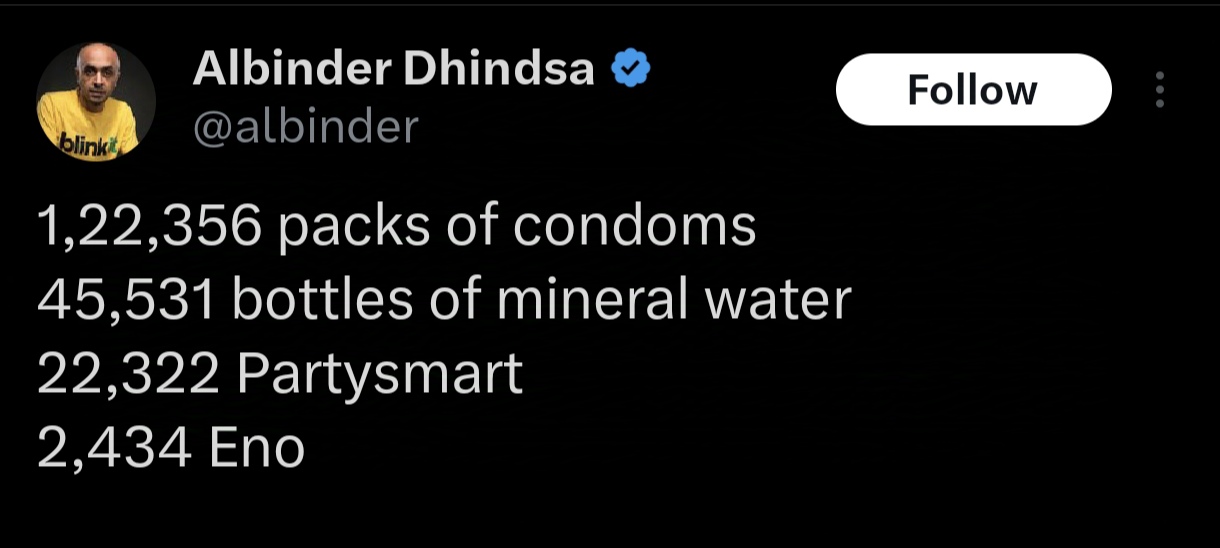Viewport: 1220px width, 548px height.
Task: Click the number 1,22,356 in the tweet
Action: 150,228
